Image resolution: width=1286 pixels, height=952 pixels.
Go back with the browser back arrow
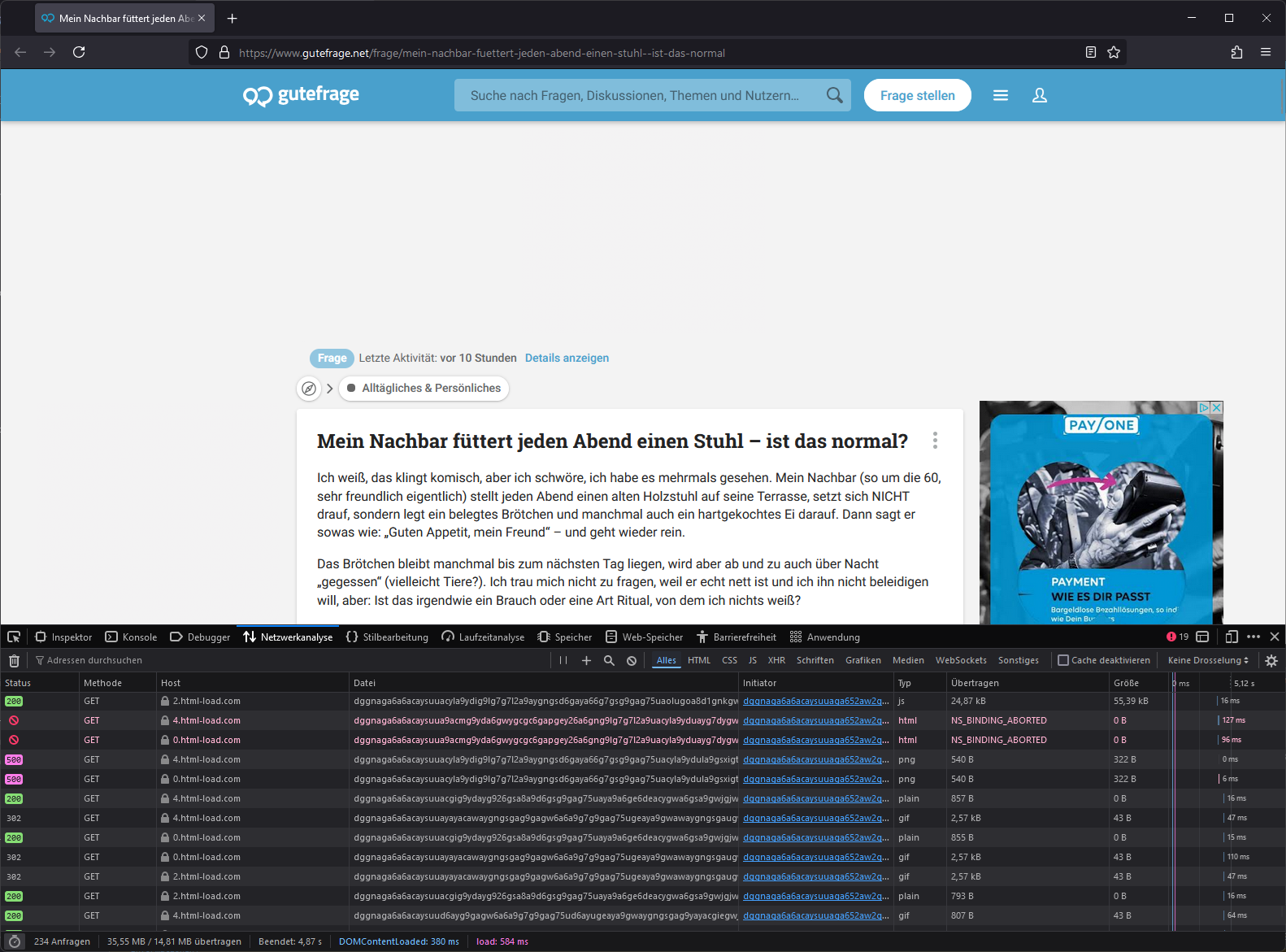click(x=20, y=52)
